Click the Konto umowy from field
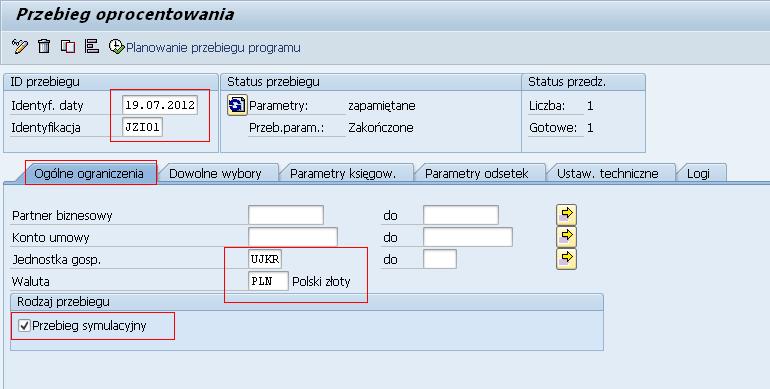Screen dimensions: 770x389 click(293, 237)
